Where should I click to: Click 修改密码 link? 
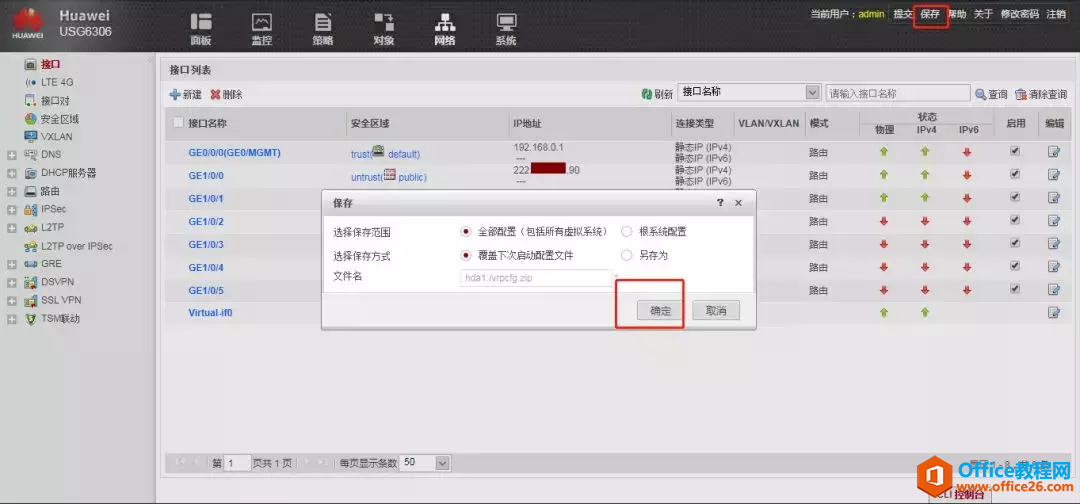[x=1019, y=14]
